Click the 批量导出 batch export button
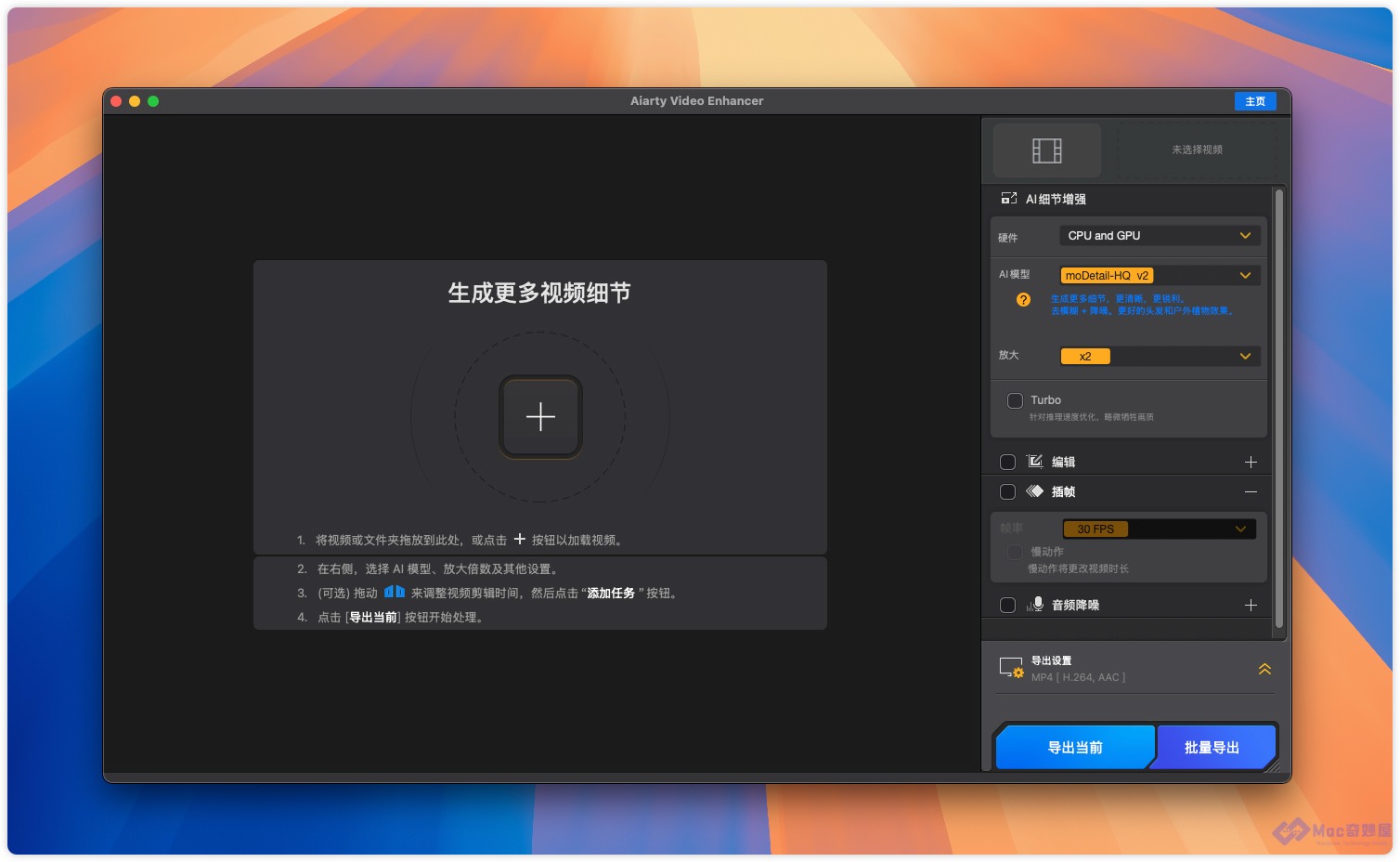The width and height of the screenshot is (1400, 862). click(x=1212, y=748)
